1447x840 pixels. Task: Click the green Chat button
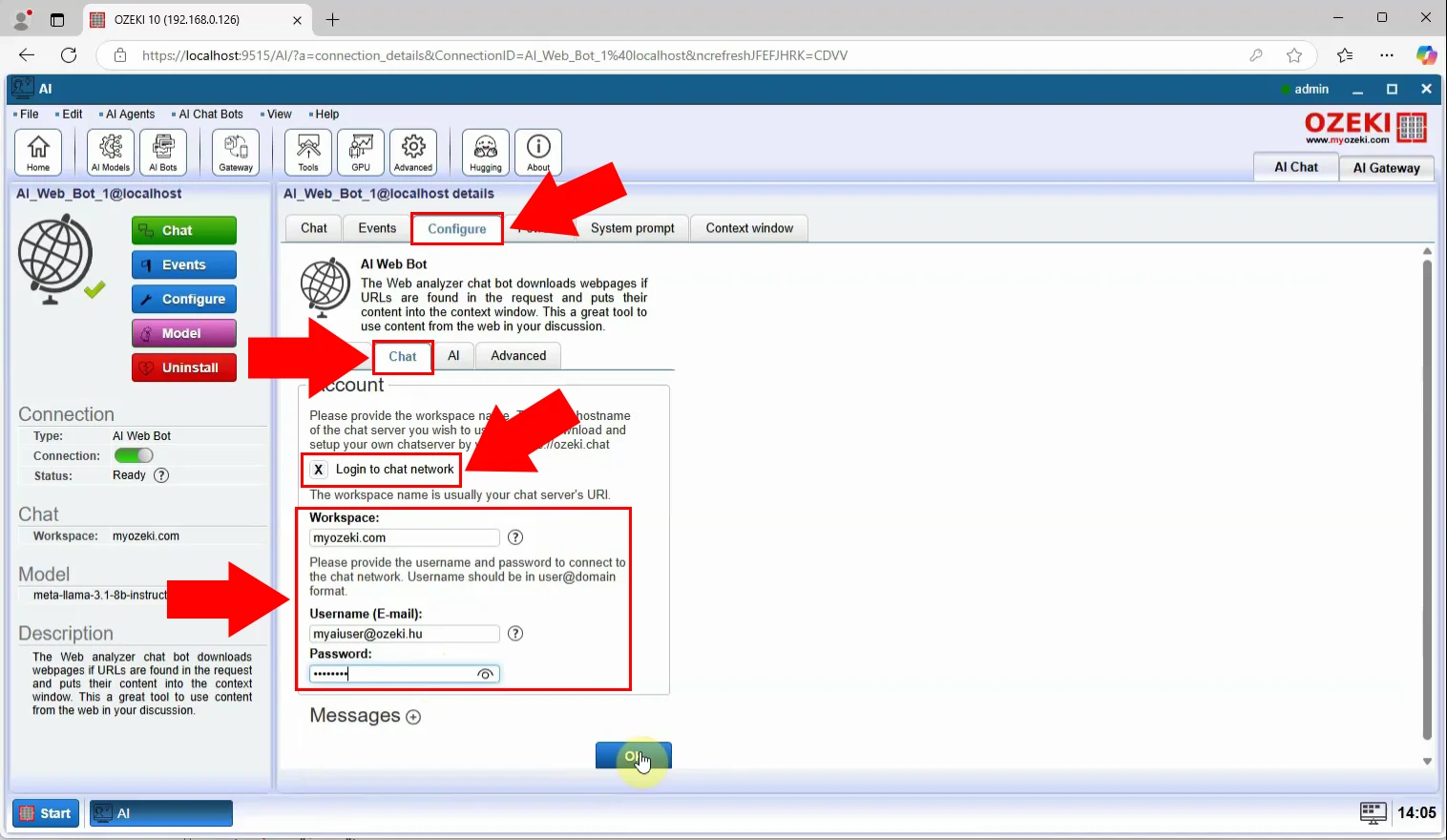point(184,230)
